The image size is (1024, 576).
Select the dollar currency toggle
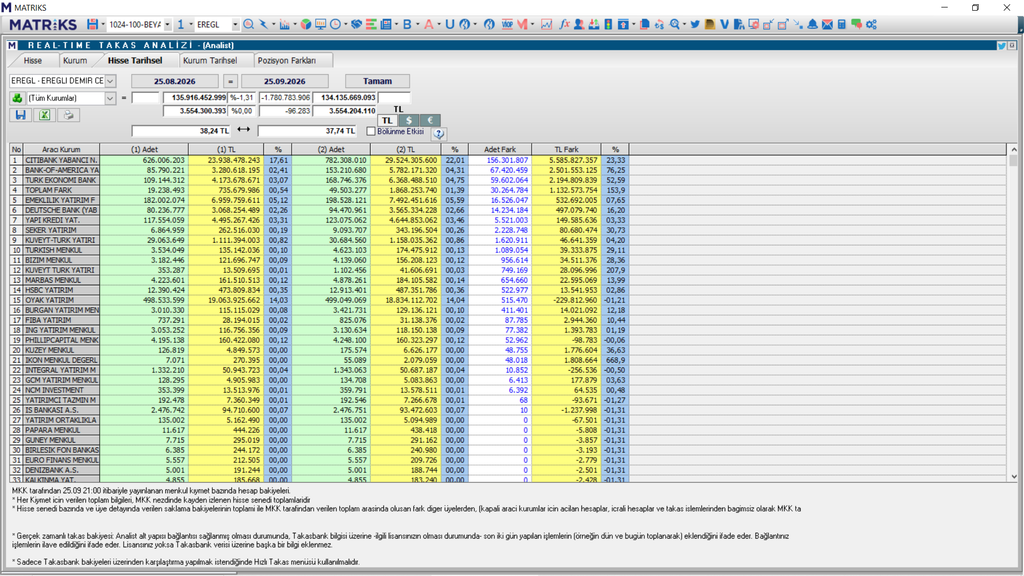pyautogui.click(x=409, y=120)
